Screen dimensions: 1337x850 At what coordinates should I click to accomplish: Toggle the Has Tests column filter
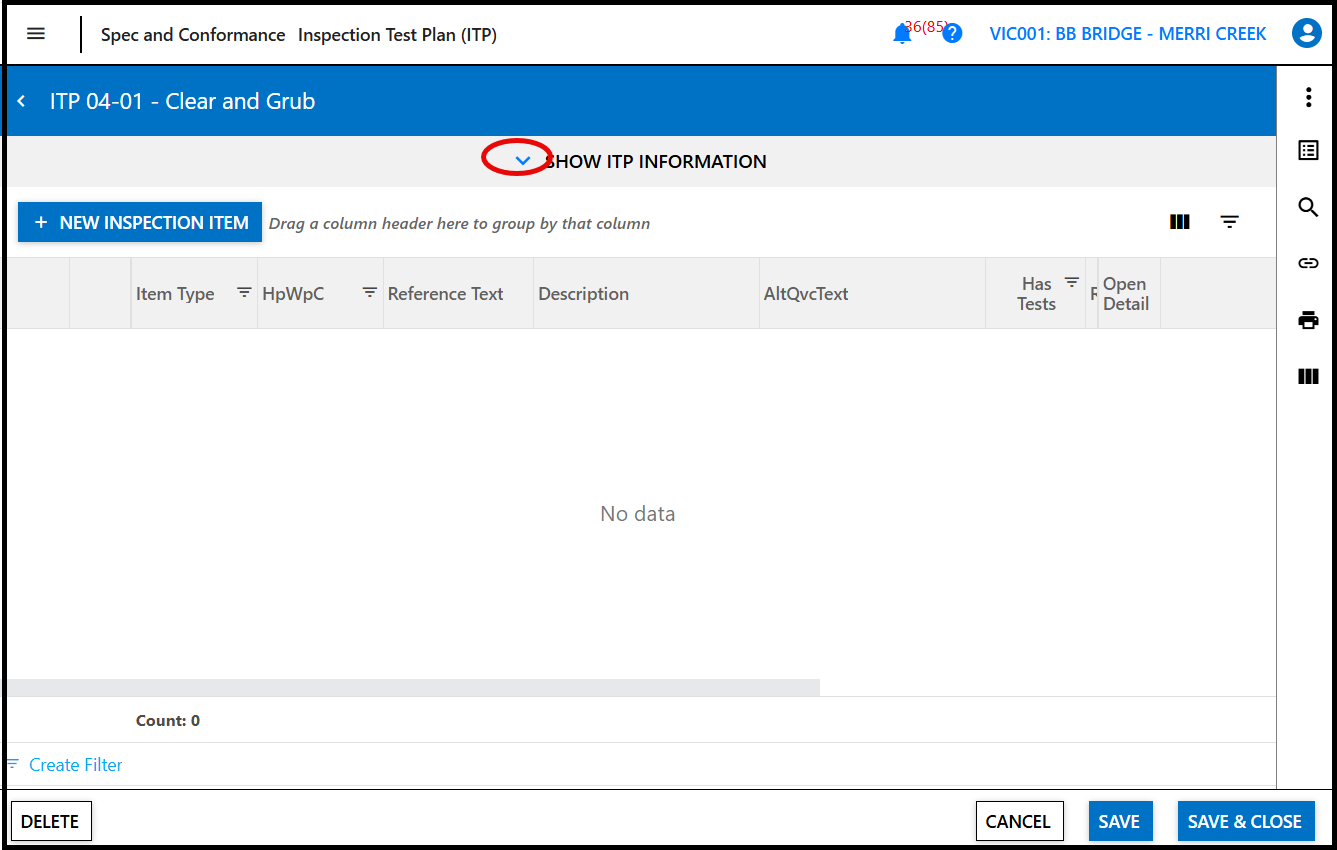pos(1070,282)
